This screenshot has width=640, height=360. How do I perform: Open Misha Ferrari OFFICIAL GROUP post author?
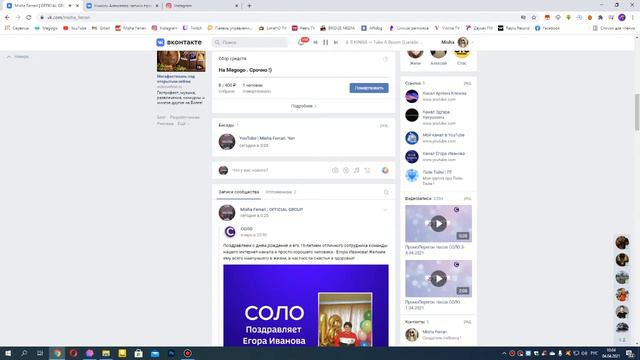[271, 209]
